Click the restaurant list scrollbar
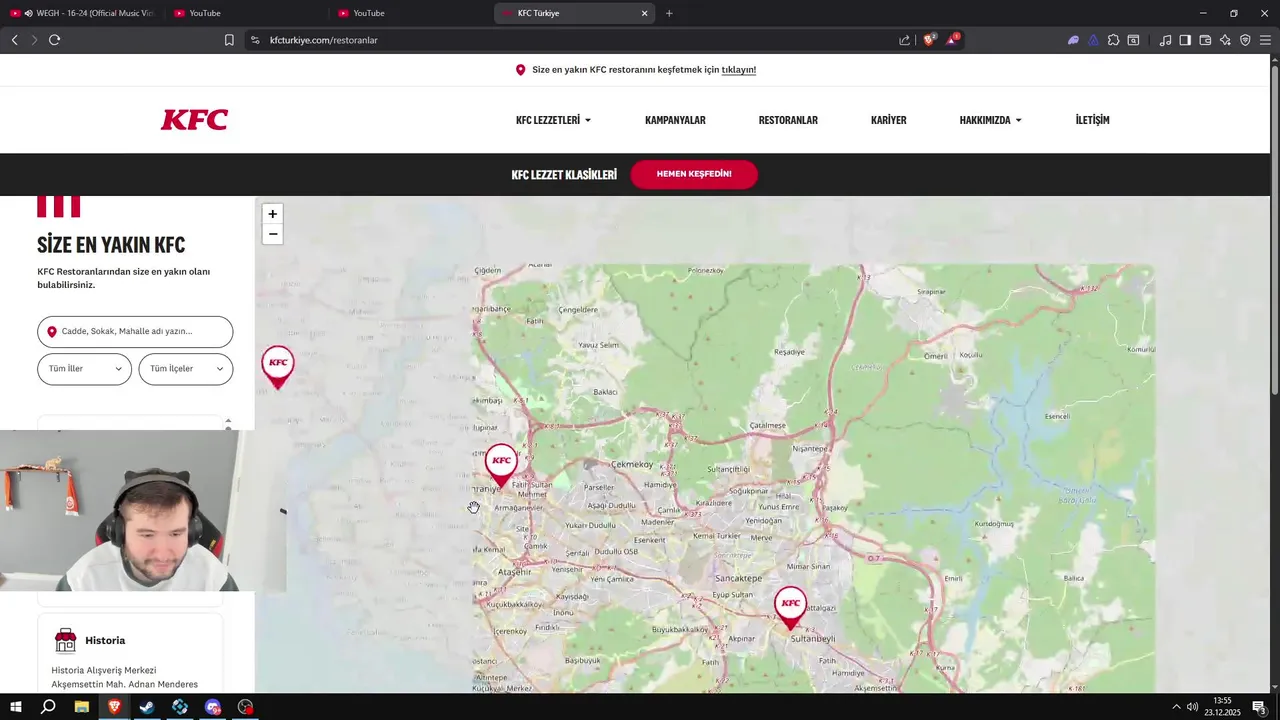 (228, 424)
